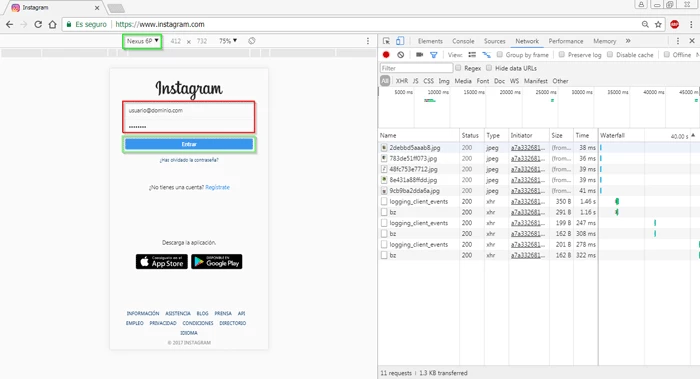The height and width of the screenshot is (379, 700).
Task: Select the Network tab
Action: [527, 41]
